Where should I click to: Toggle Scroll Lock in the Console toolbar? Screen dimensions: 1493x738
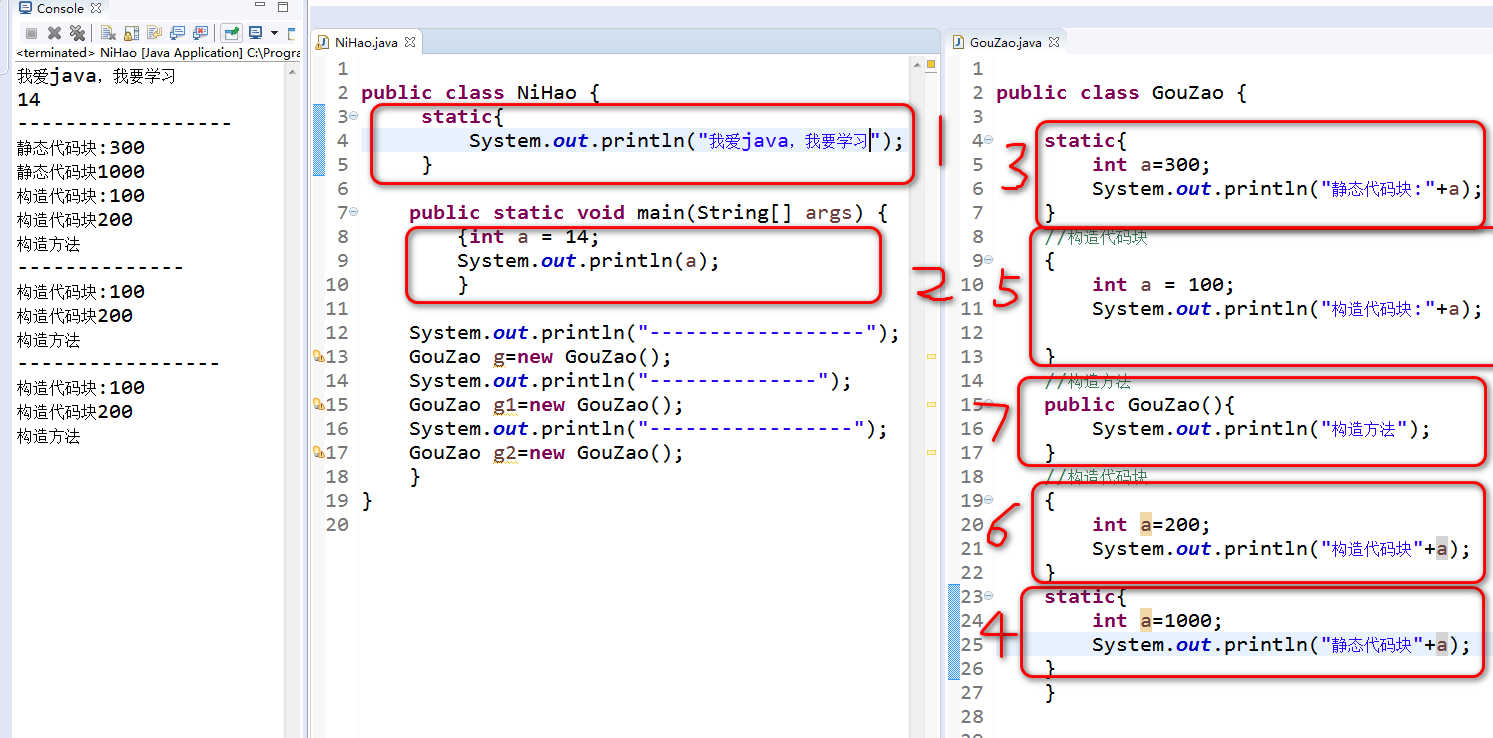pyautogui.click(x=131, y=33)
